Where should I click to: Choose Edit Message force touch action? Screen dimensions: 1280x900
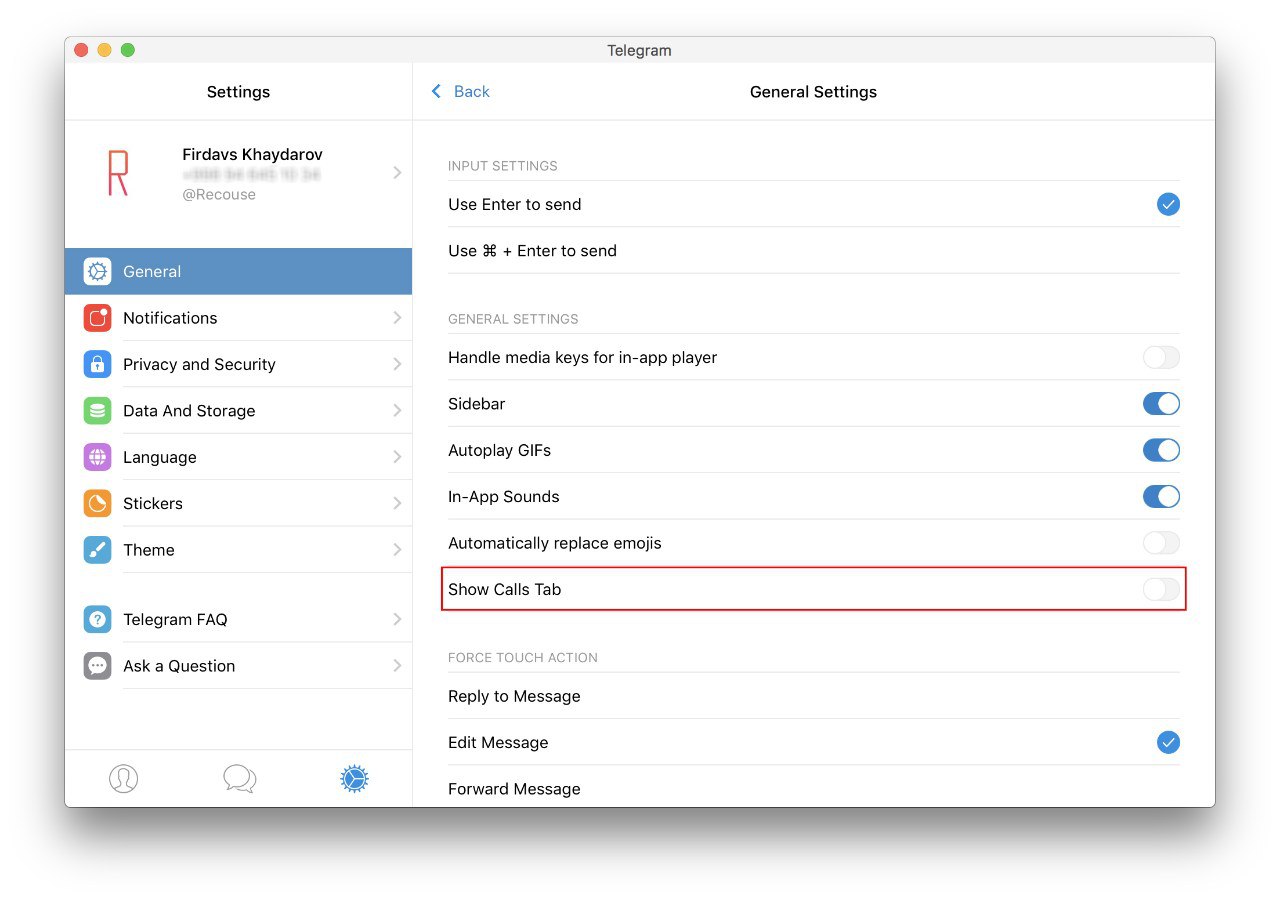point(814,742)
